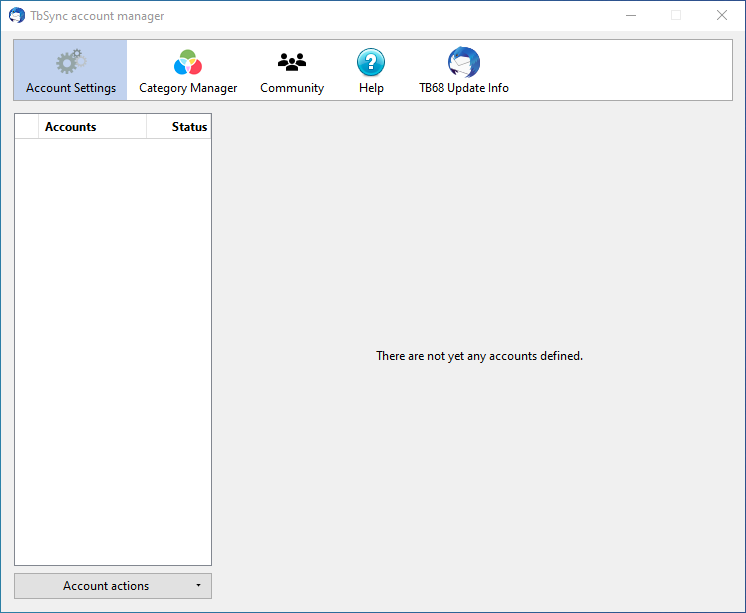Click the 'not yet any accounts defined' message
The image size is (746, 613).
click(479, 356)
